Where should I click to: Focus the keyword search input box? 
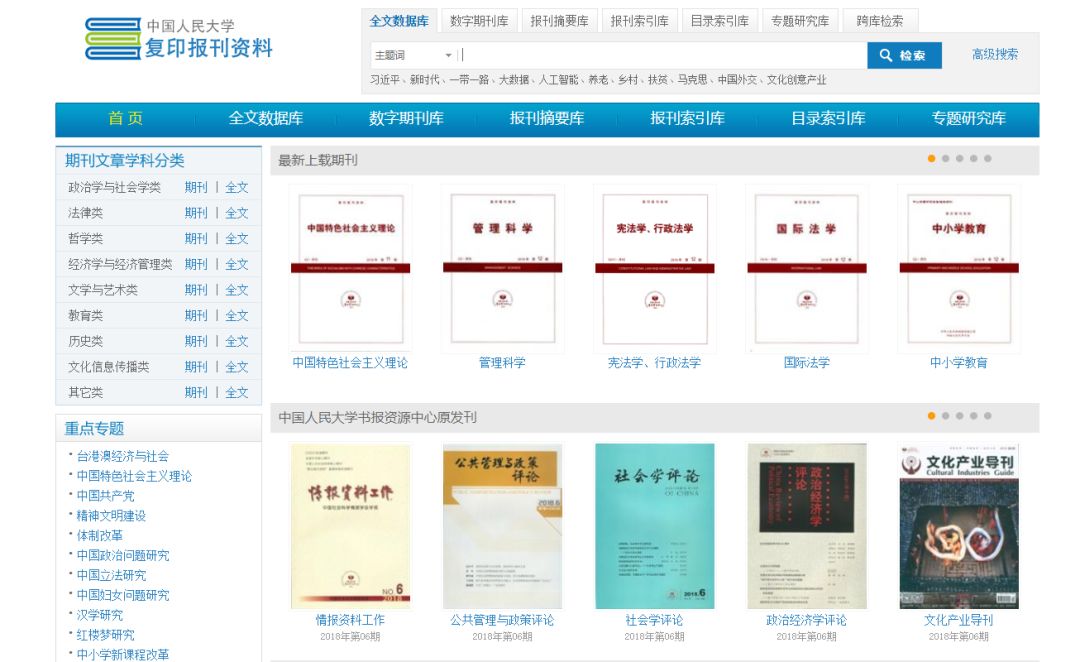661,55
